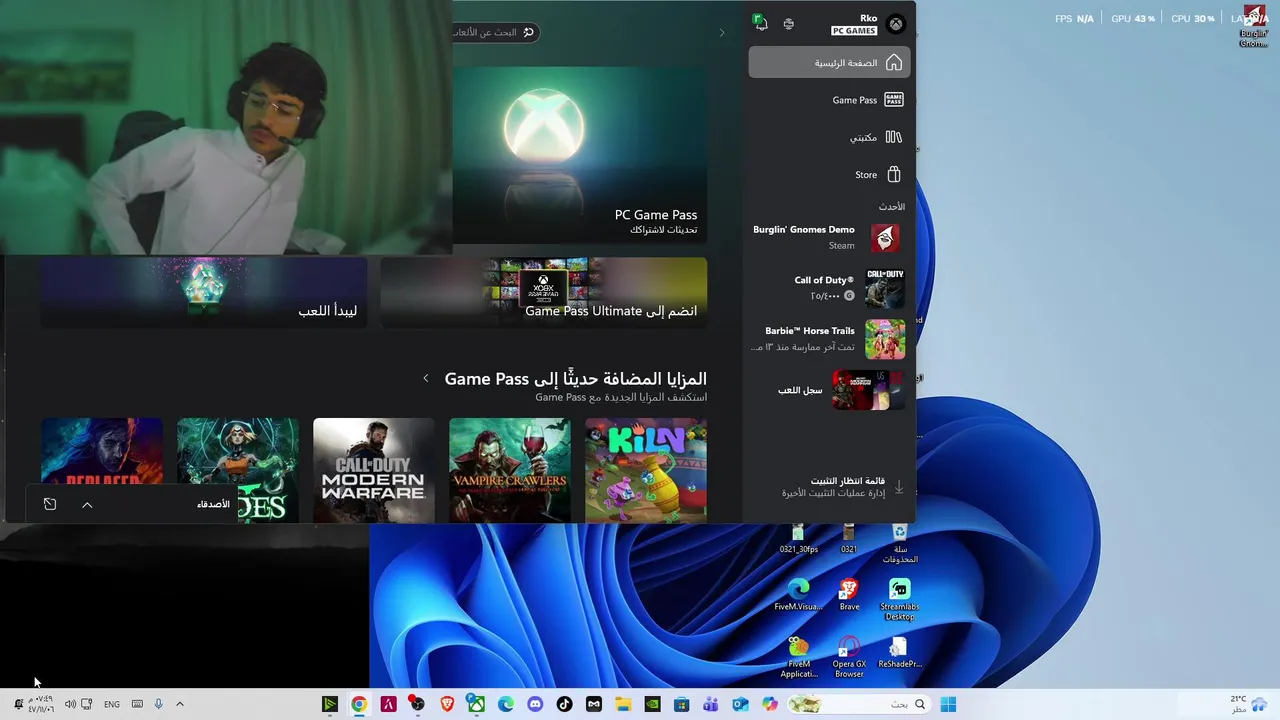Open the Vampire Crawlers game tile
The image size is (1280, 720).
[510, 470]
